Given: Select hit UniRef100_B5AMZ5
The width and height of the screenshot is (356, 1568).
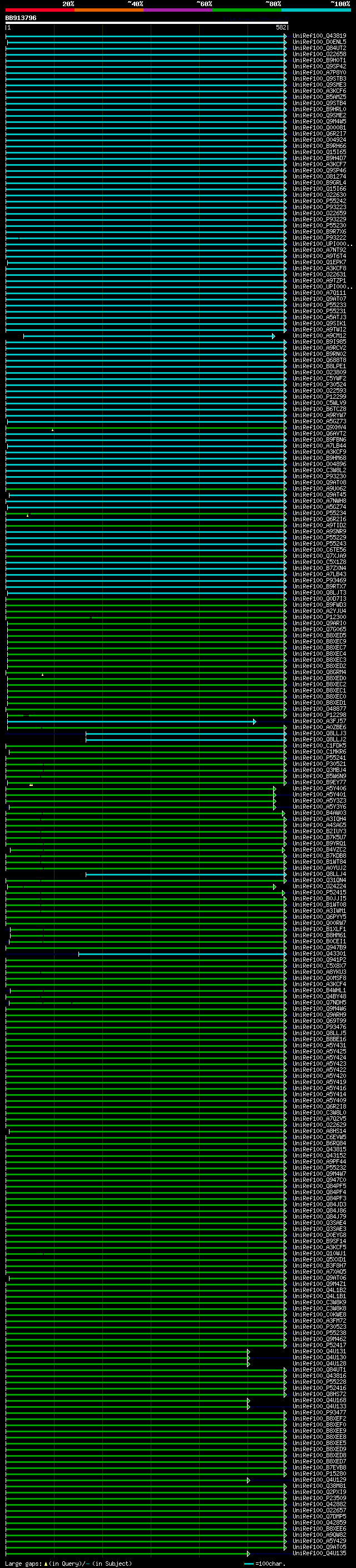Looking at the screenshot, I should (x=319, y=97).
